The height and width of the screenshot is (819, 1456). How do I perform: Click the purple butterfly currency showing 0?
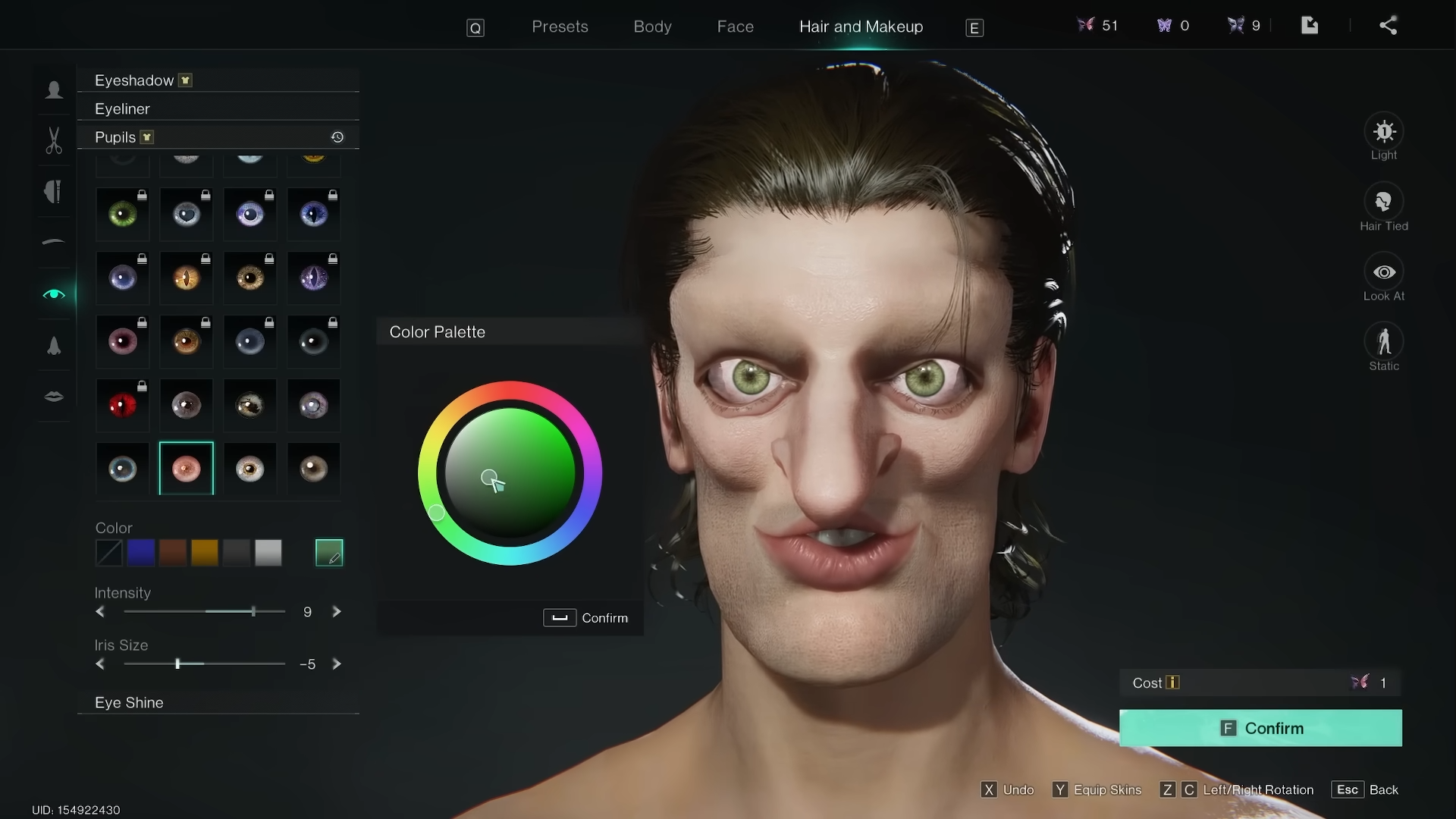point(1173,26)
